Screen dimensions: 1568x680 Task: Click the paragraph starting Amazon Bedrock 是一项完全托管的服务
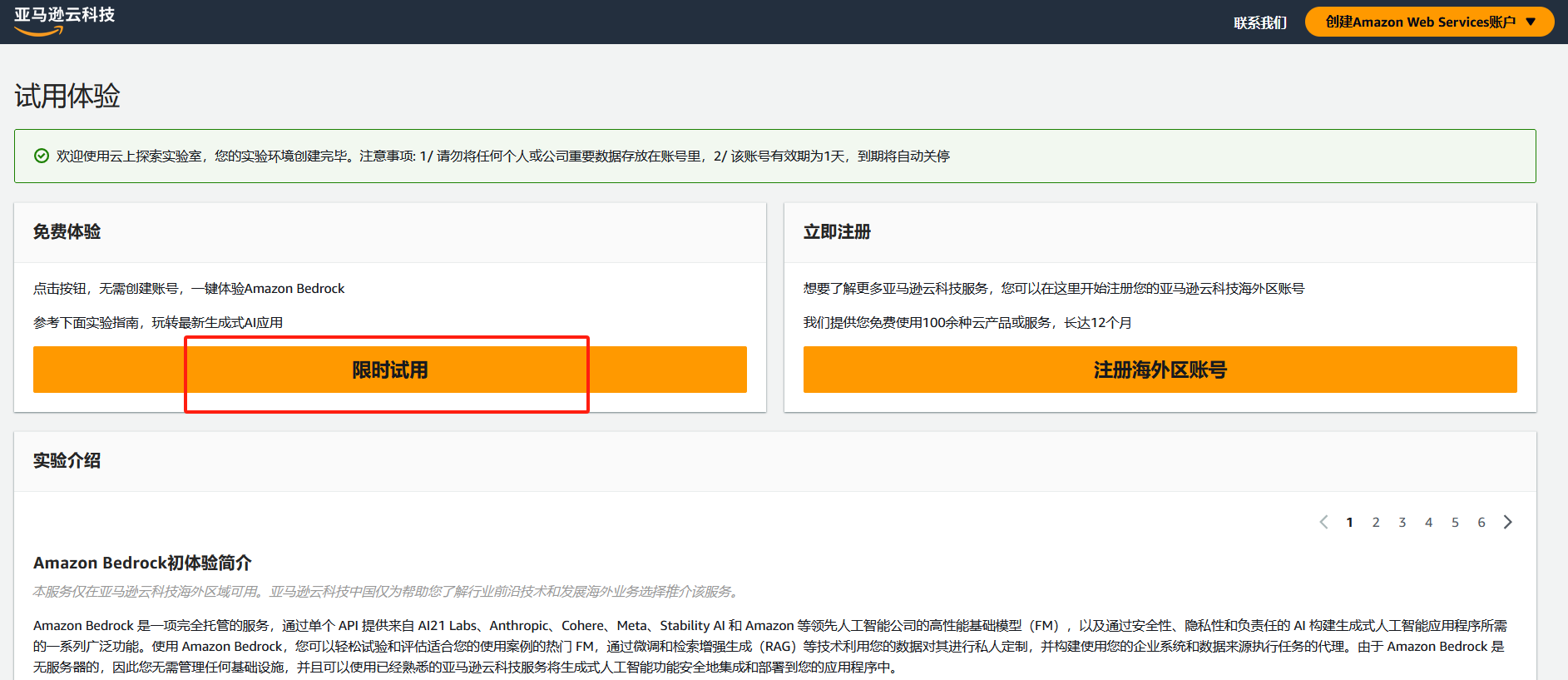(x=770, y=646)
